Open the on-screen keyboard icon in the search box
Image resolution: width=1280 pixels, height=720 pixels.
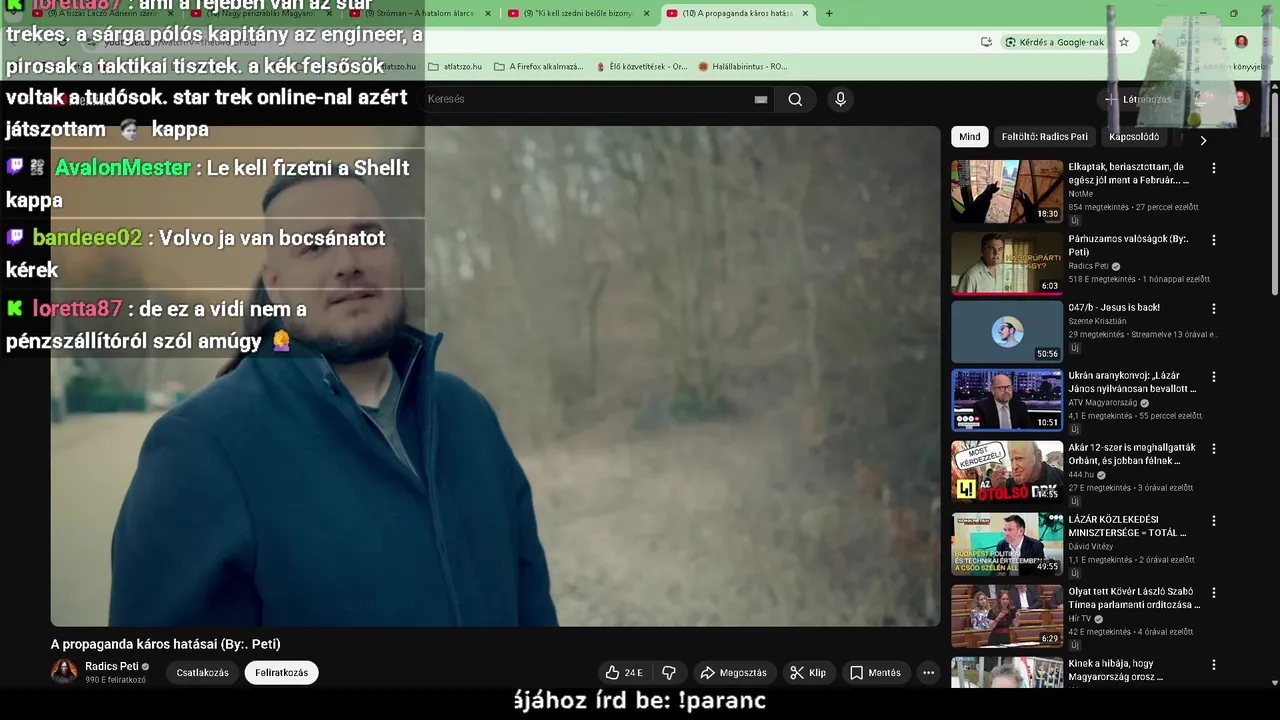(761, 99)
